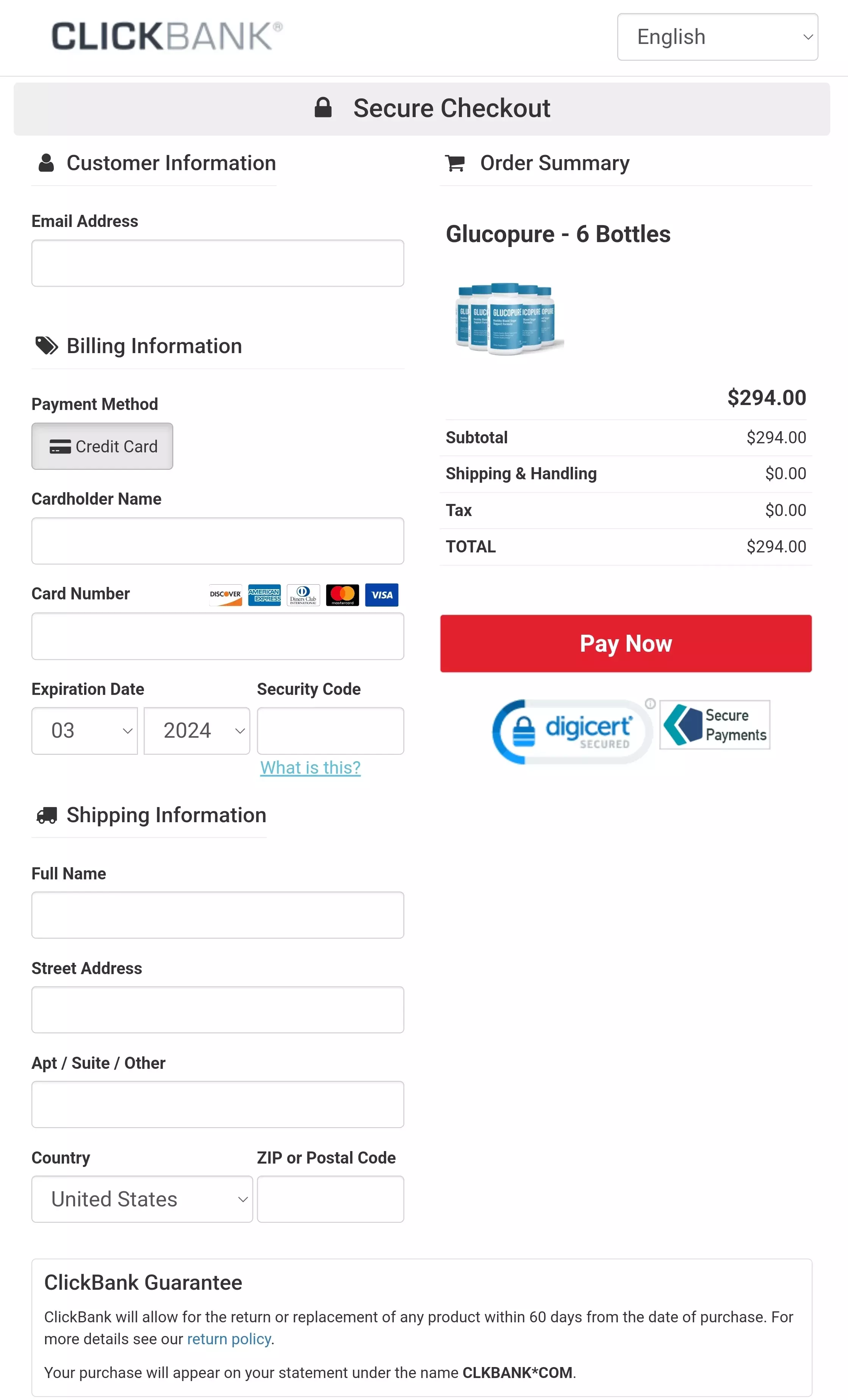
Task: Click the Customer Information person icon
Action: (x=46, y=163)
